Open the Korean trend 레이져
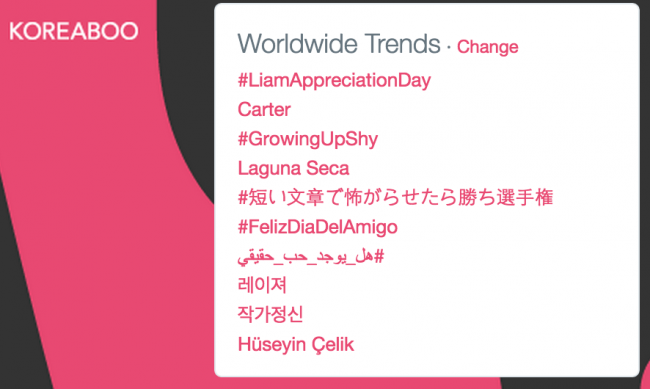Viewport: 650px width, 389px height. [x=262, y=285]
